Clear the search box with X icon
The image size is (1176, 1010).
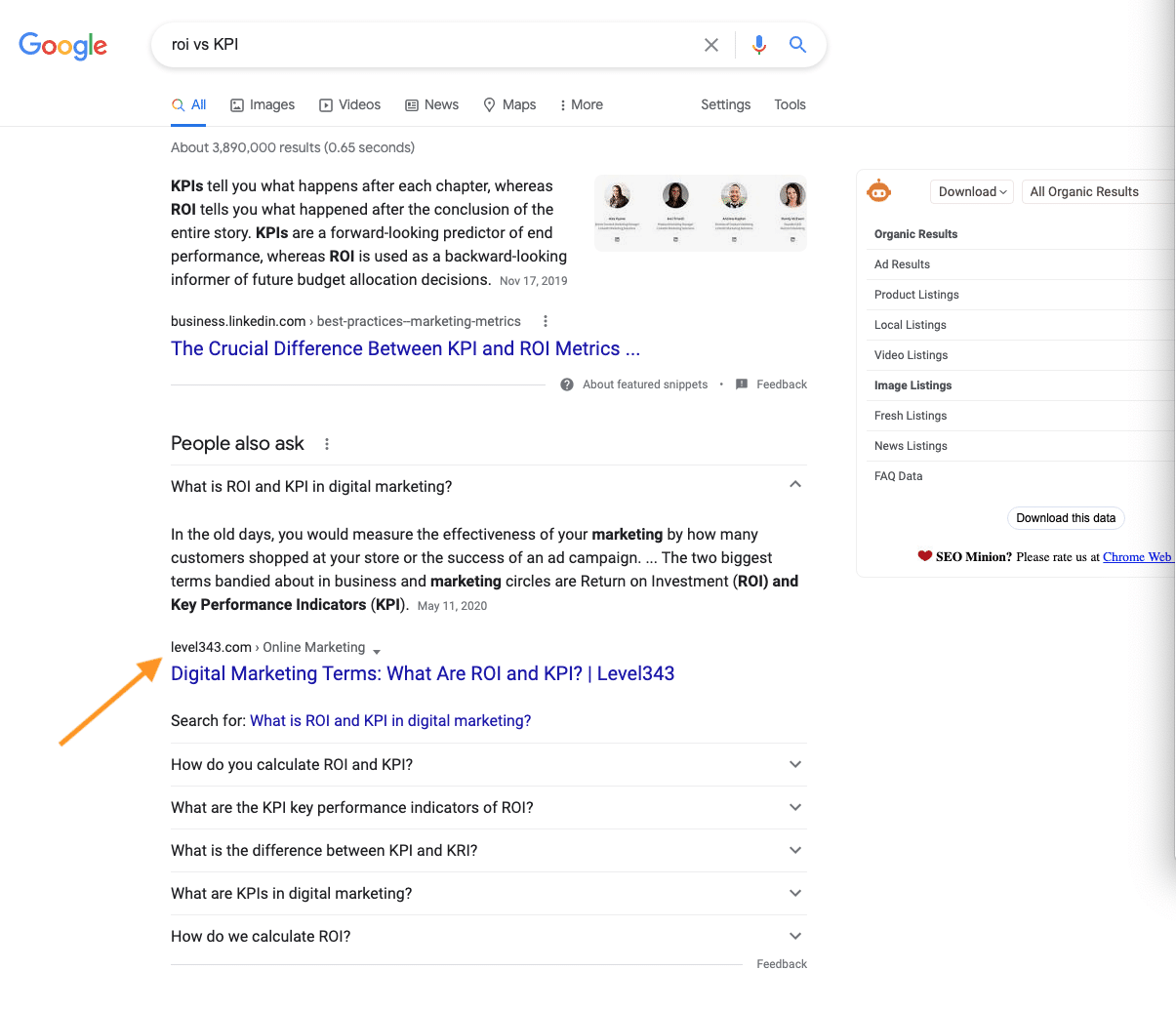711,45
